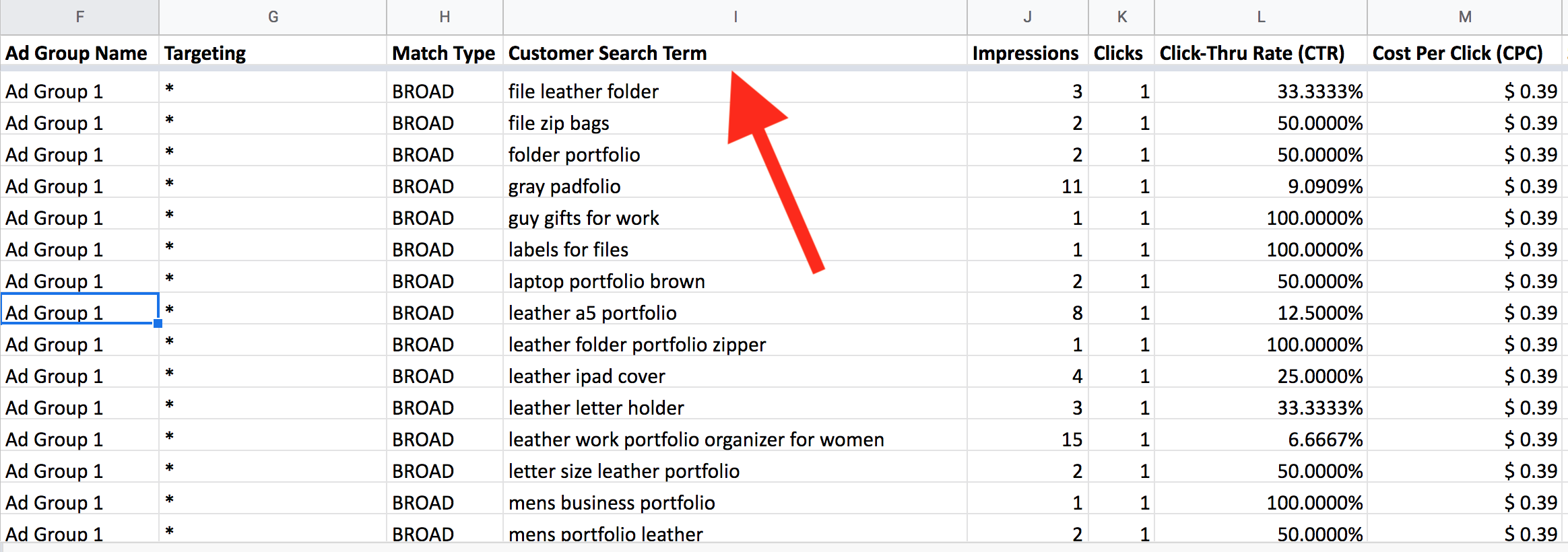Select the Cost Per Click (CPC) header cell

coord(1464,53)
